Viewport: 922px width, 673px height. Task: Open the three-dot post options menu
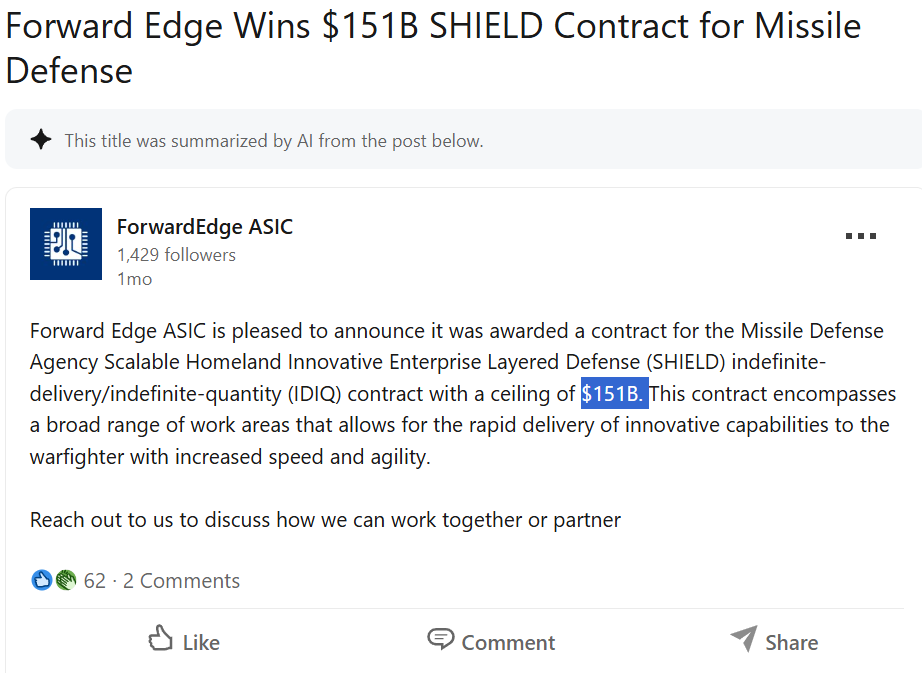pyautogui.click(x=860, y=237)
